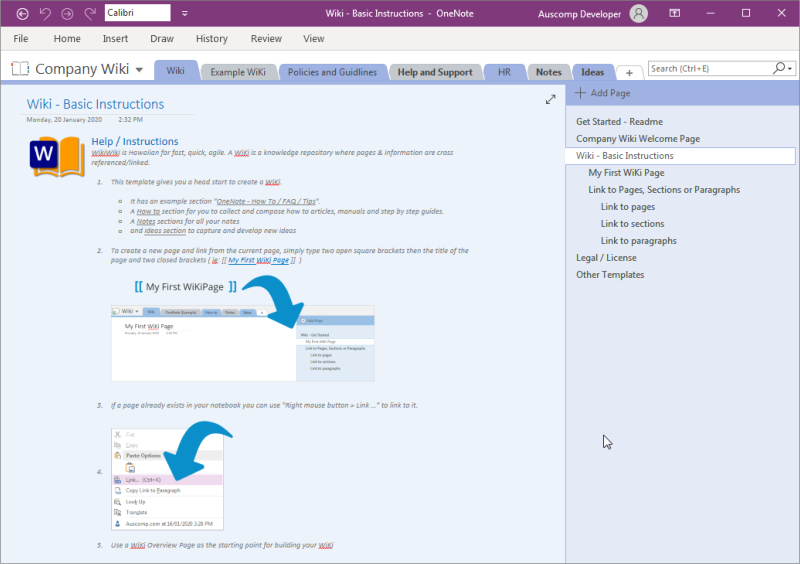
Task: Open the History ribbon tab
Action: tap(212, 39)
